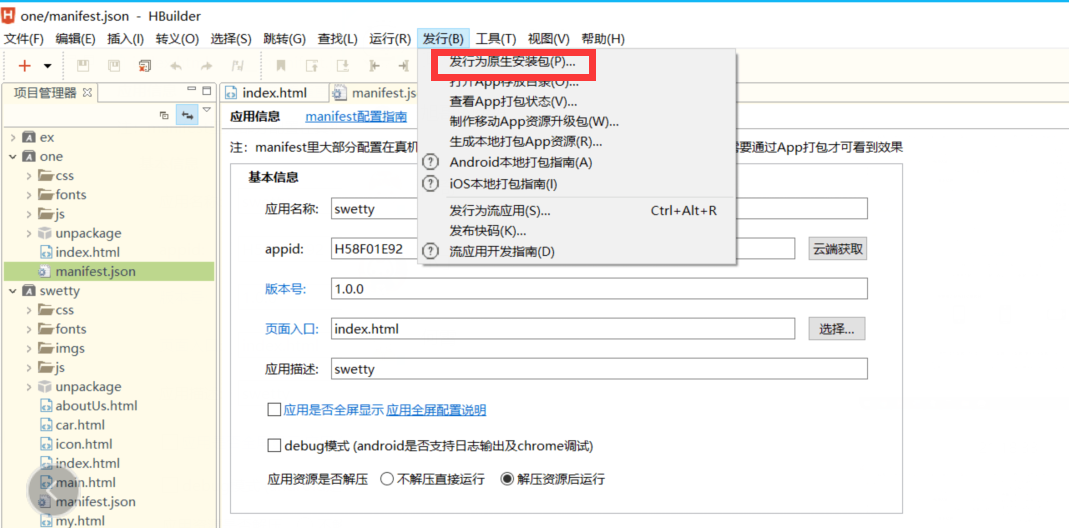1069x528 pixels.
Task: Check debug模式 checkbox
Action: point(274,446)
